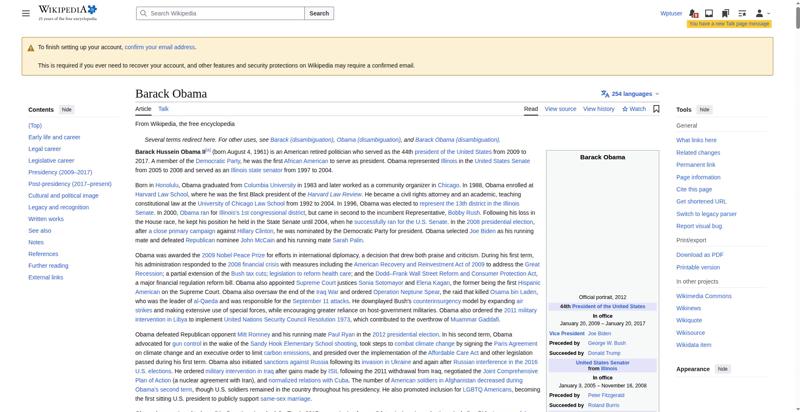The width and height of the screenshot is (800, 412).
Task: Open Printable version link
Action: (698, 267)
